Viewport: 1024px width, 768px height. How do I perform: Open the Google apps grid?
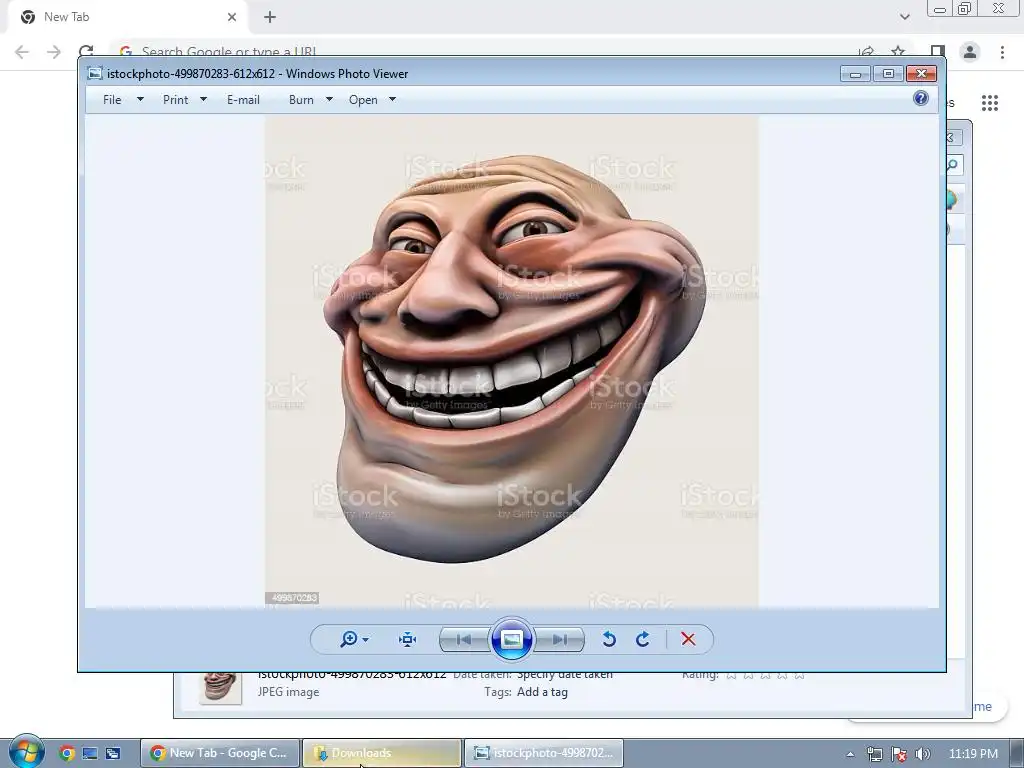[990, 103]
